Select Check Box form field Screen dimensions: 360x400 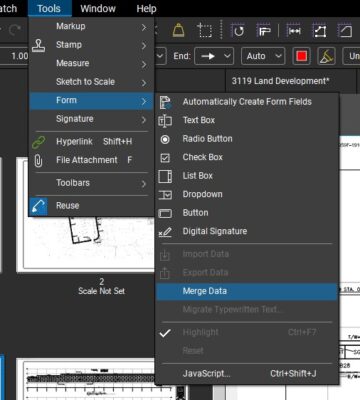pyautogui.click(x=247, y=157)
